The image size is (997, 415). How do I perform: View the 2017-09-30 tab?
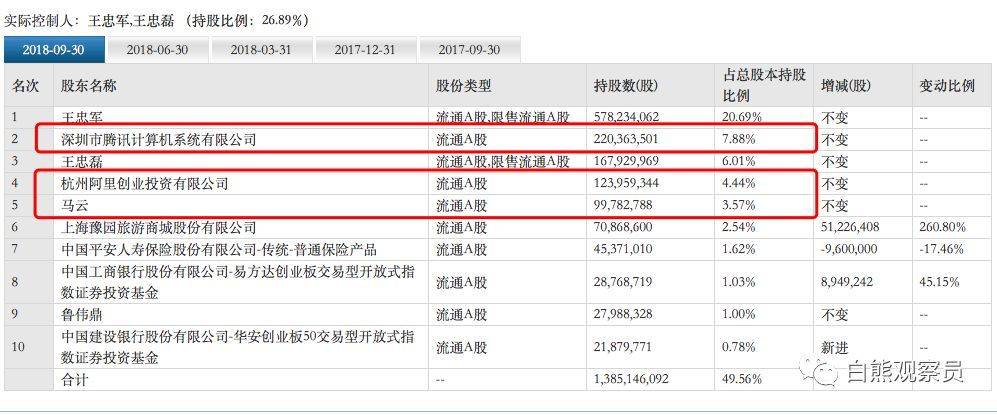coord(469,50)
